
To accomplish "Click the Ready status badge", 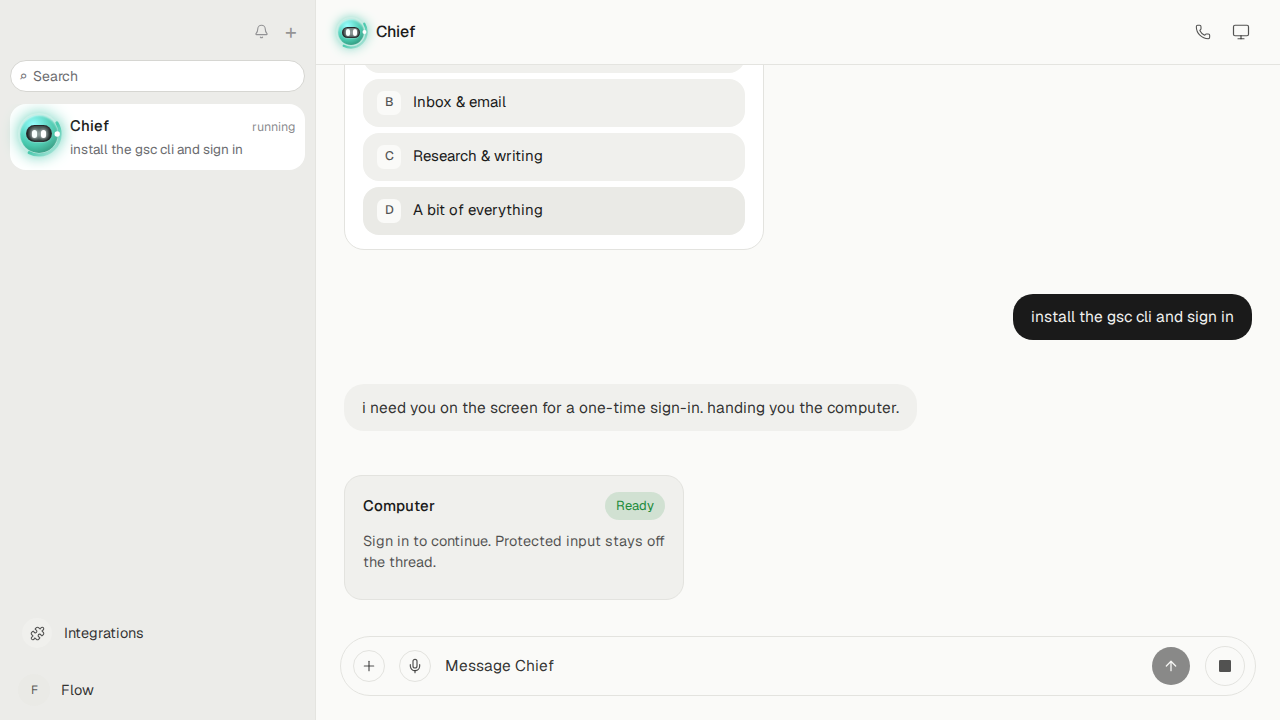I will (x=635, y=506).
